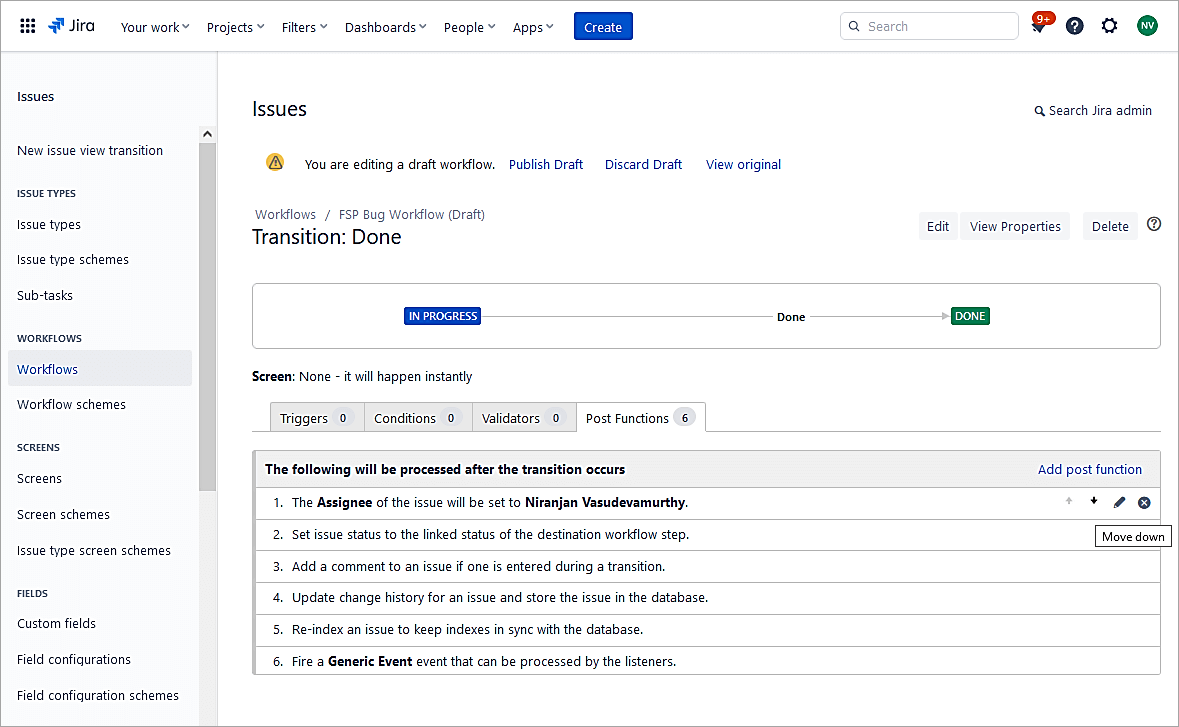This screenshot has height=727, width=1179.
Task: Open the help question mark icon
Action: [1074, 26]
